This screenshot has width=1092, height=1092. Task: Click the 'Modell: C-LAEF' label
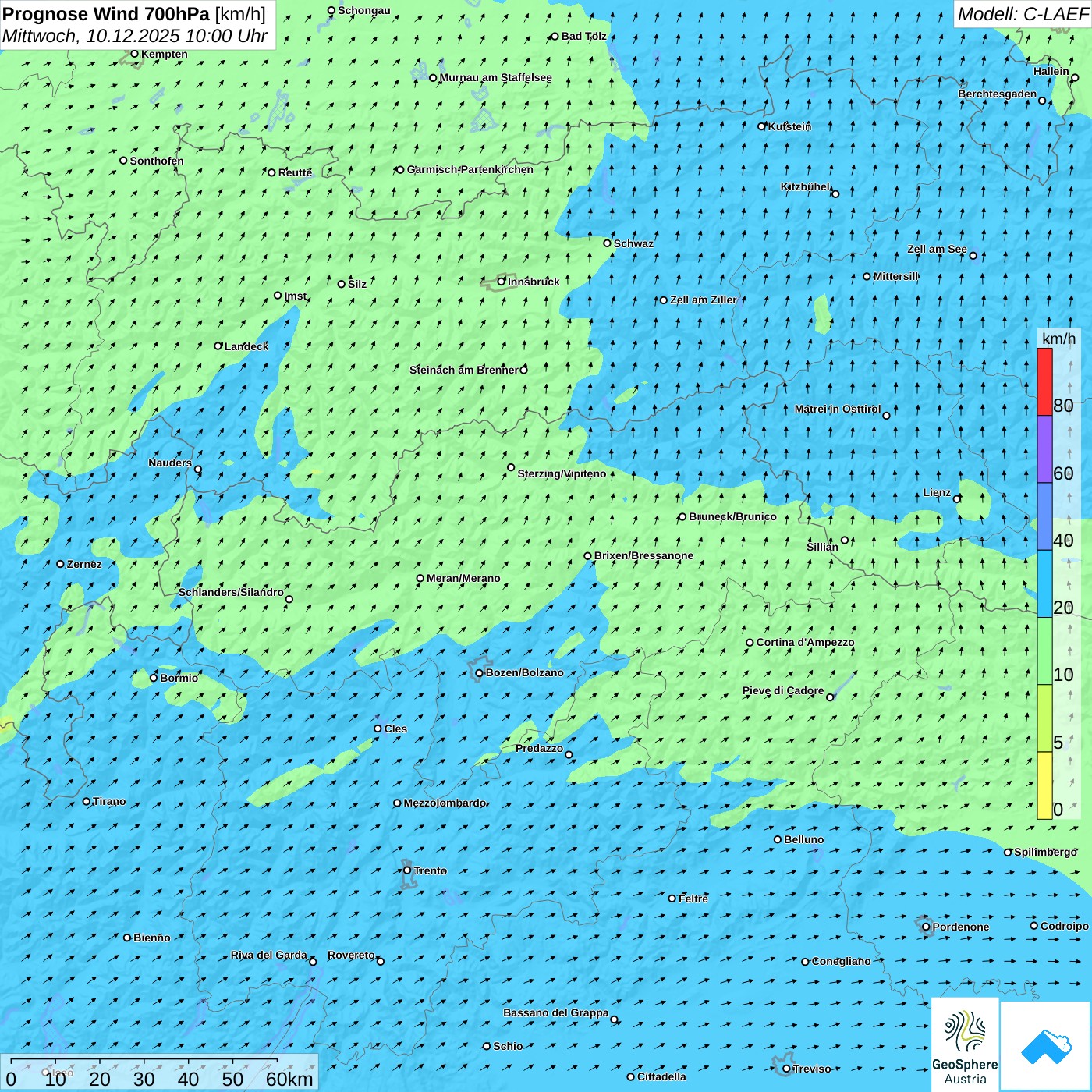click(1022, 14)
